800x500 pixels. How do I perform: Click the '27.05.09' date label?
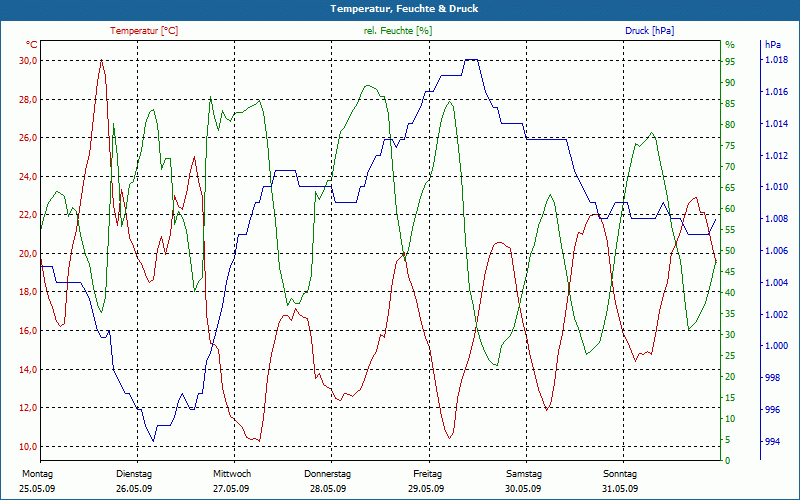[x=231, y=489]
